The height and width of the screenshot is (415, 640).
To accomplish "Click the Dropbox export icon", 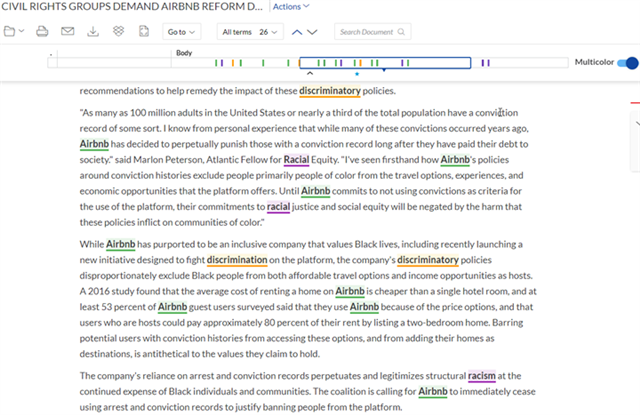I will (118, 31).
